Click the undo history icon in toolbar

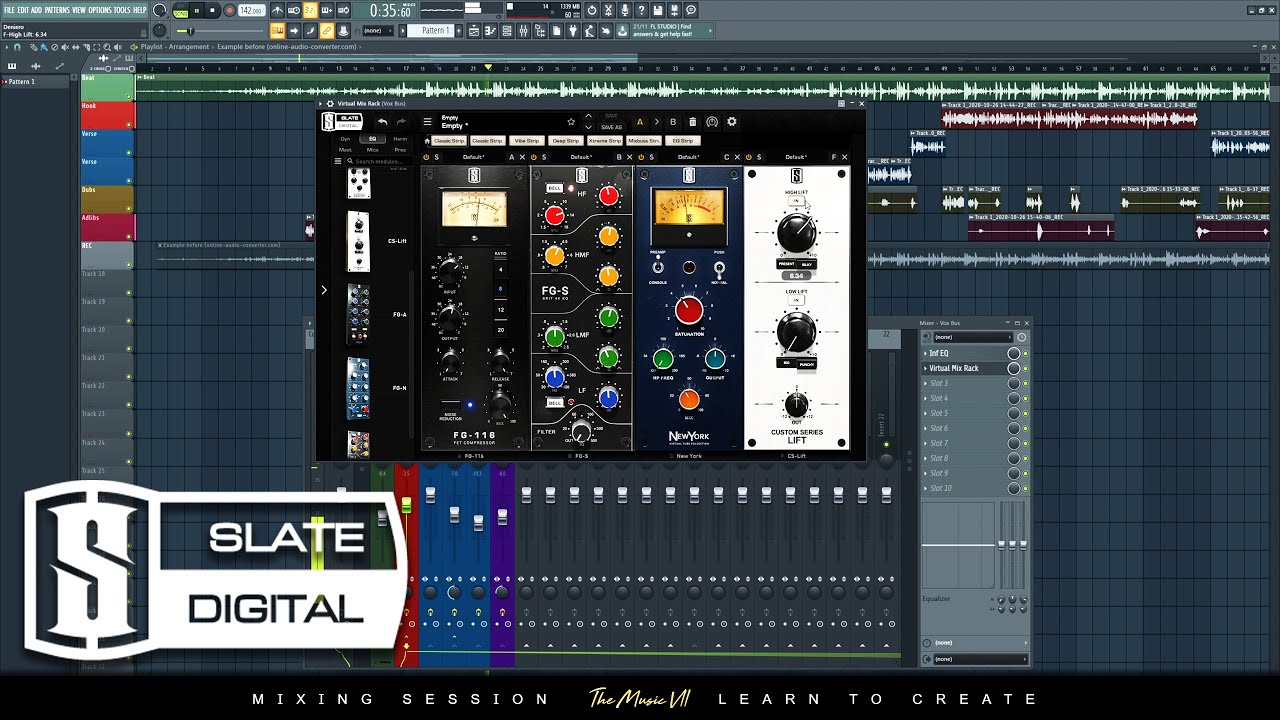point(590,10)
